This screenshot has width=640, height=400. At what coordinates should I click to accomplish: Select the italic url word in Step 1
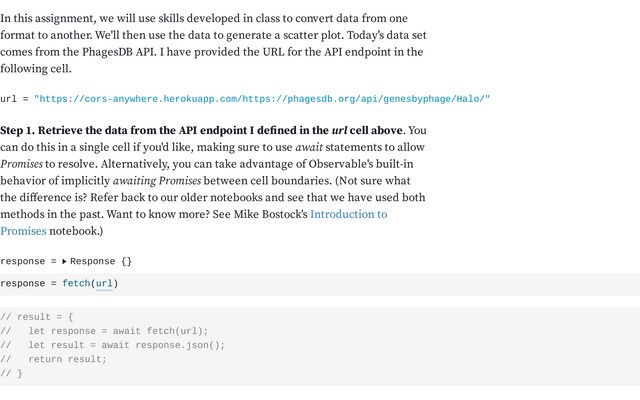(339, 131)
